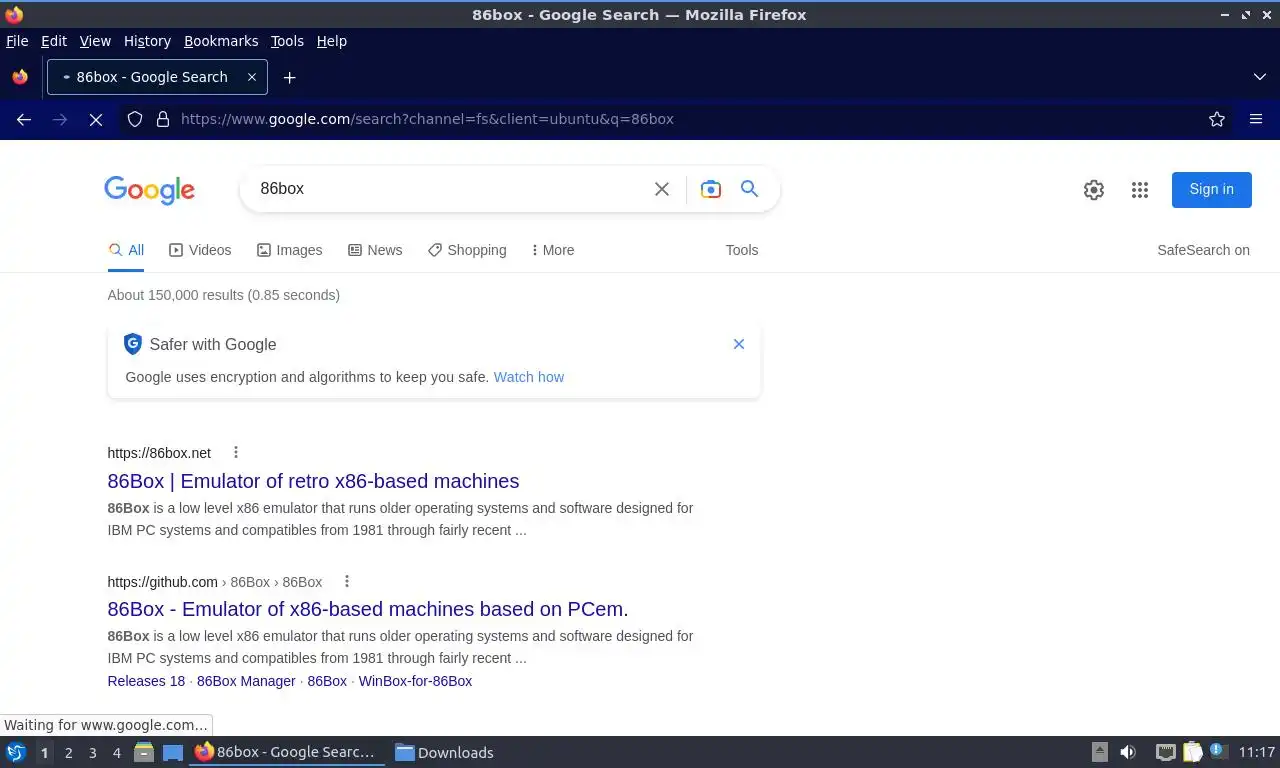Image resolution: width=1280 pixels, height=768 pixels.
Task: Close the 86box Google Search tab
Action: (x=252, y=77)
